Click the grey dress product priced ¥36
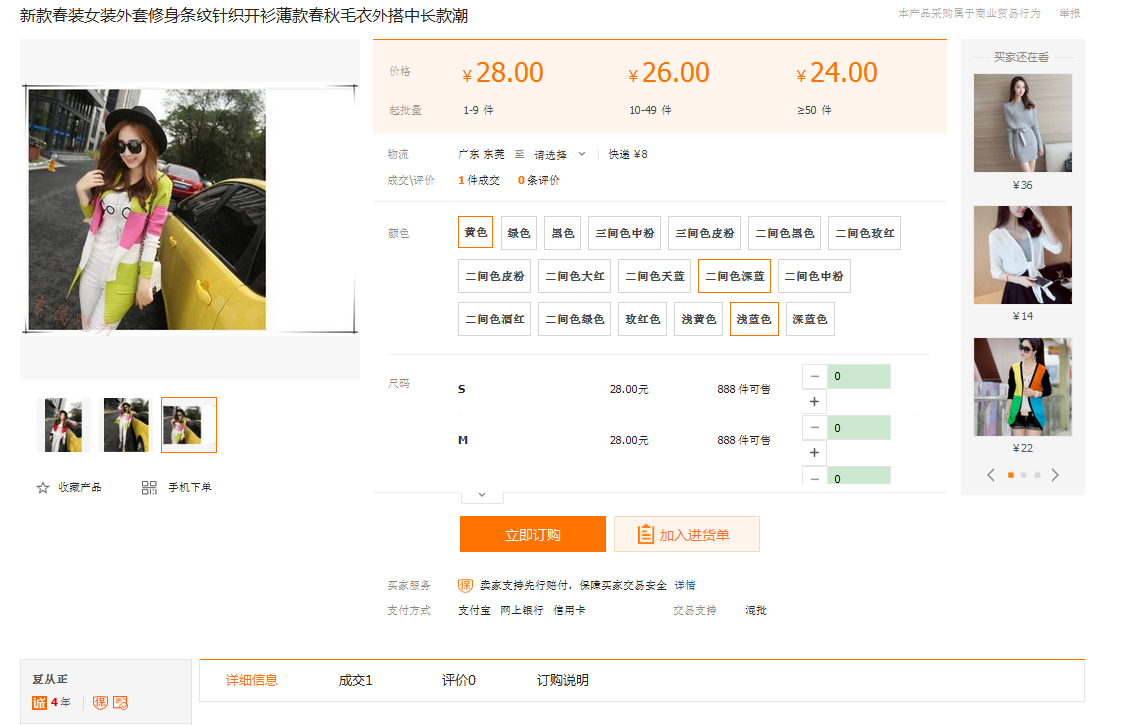The image size is (1123, 725). 1022,123
